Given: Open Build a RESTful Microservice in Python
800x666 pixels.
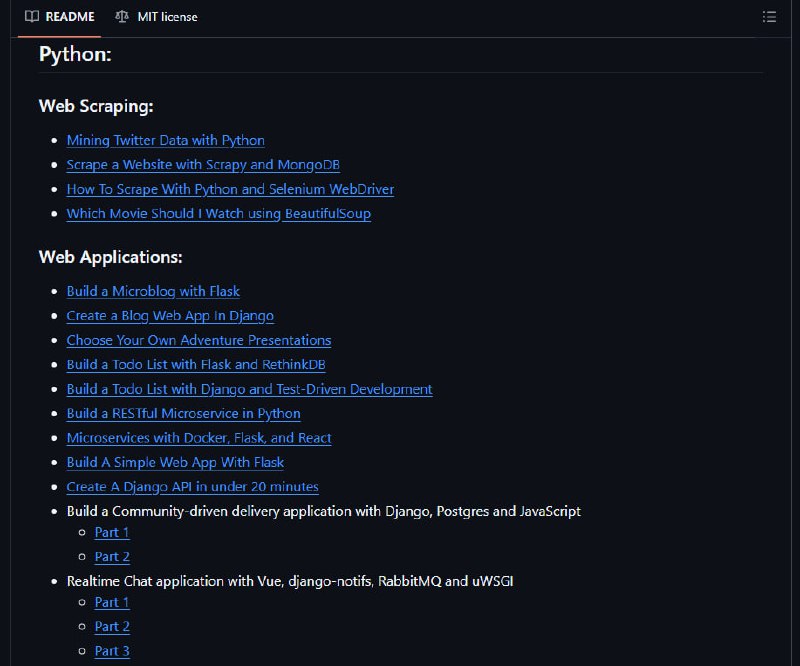Looking at the screenshot, I should pos(183,414).
